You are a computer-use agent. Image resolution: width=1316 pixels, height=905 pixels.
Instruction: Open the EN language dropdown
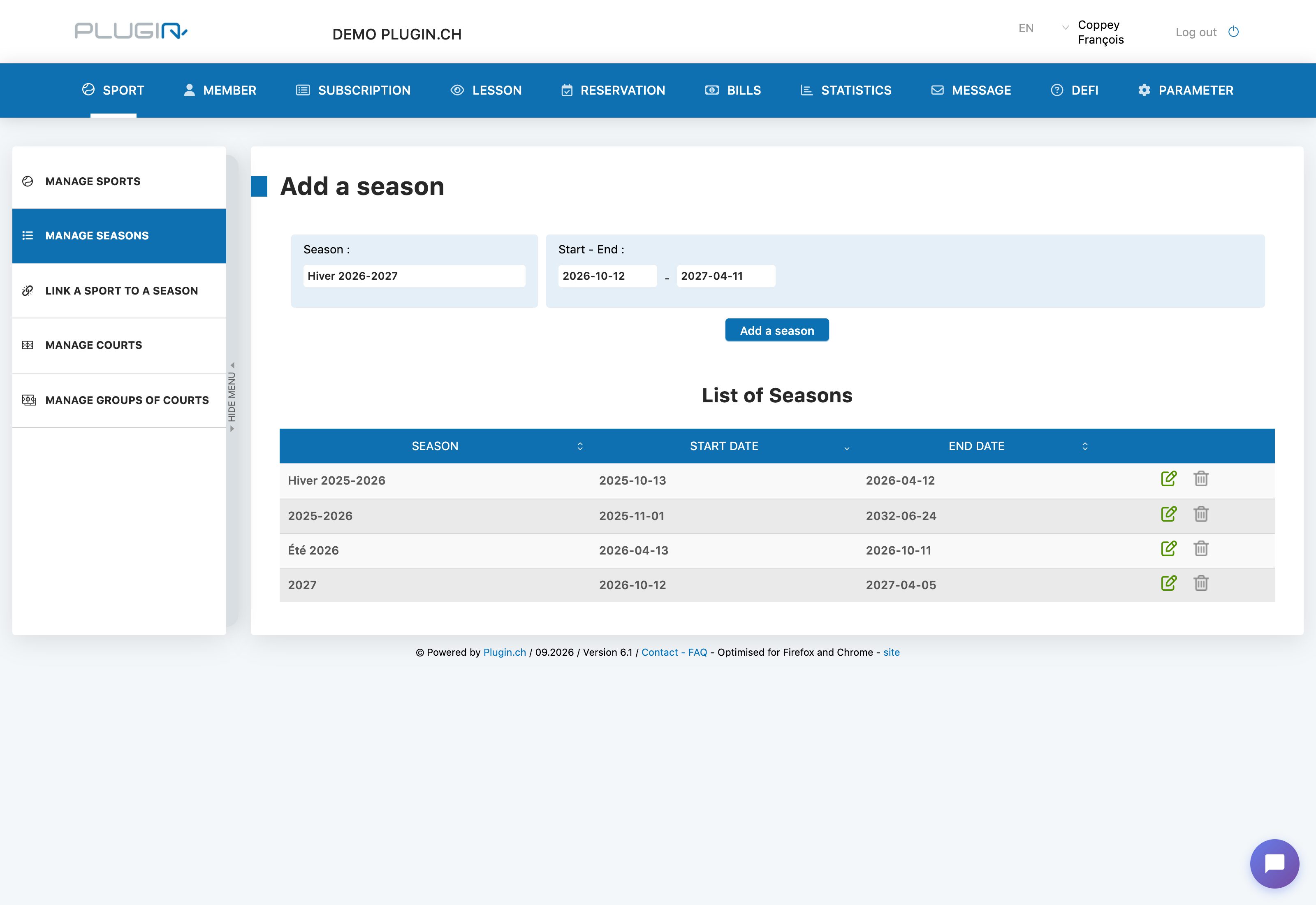(x=1043, y=28)
